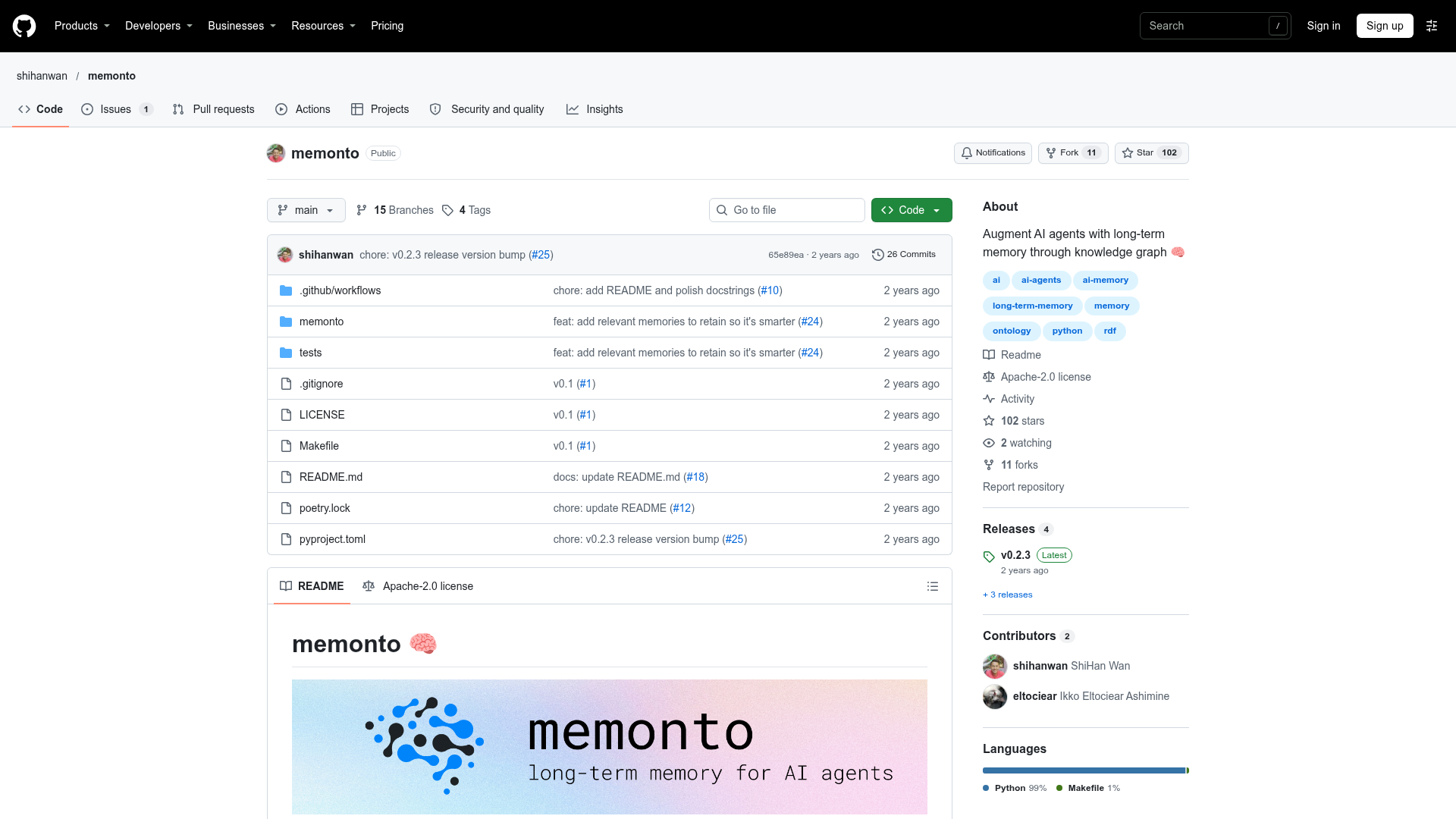View the 15 Branches list

click(x=395, y=210)
